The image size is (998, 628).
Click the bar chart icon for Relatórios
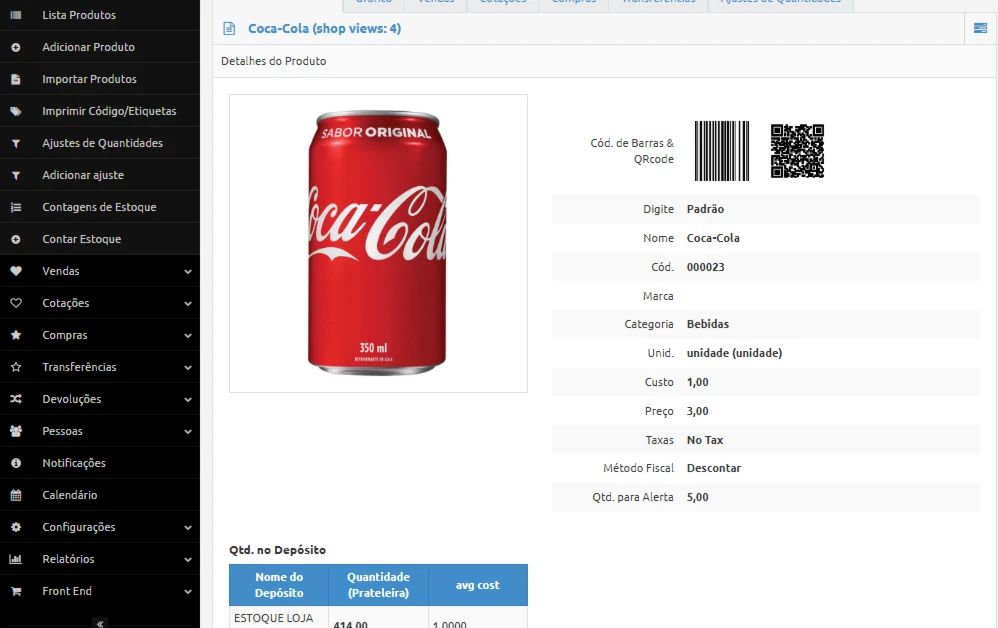(x=16, y=559)
